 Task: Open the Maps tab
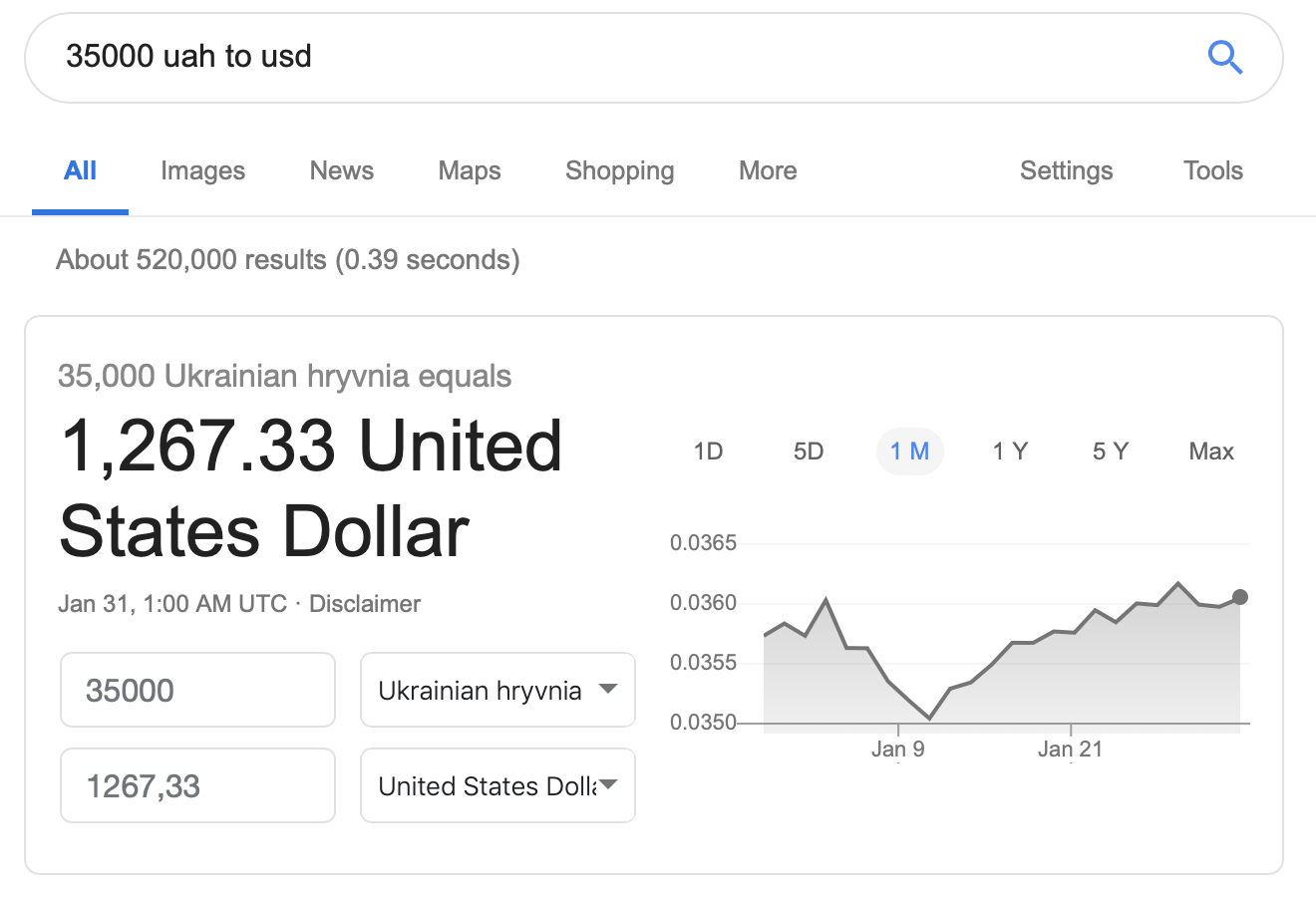click(x=470, y=170)
